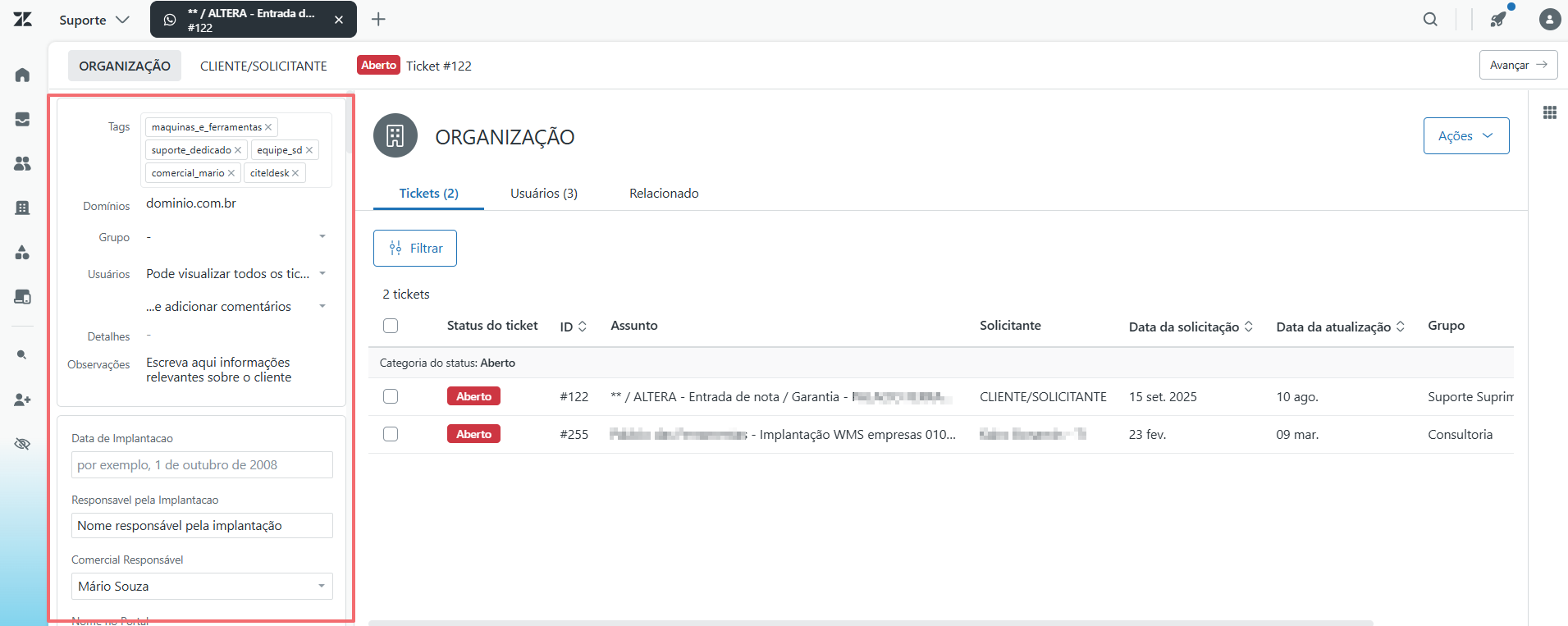Open the Usuários (3) tab
The height and width of the screenshot is (626, 1568).
544,194
